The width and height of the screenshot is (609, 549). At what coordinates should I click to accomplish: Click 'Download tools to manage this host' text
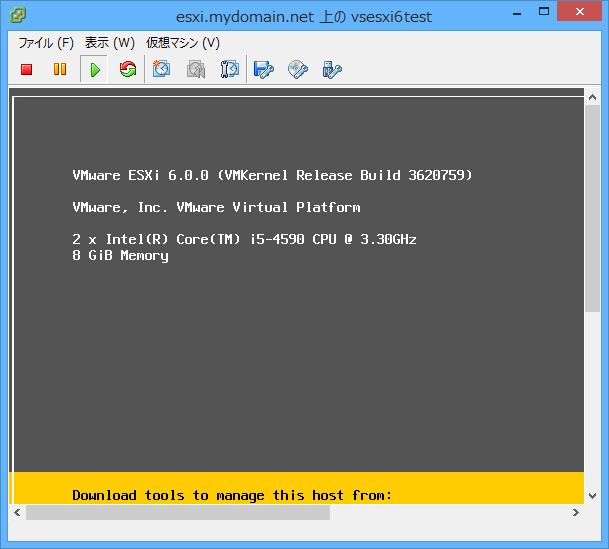[x=232, y=495]
